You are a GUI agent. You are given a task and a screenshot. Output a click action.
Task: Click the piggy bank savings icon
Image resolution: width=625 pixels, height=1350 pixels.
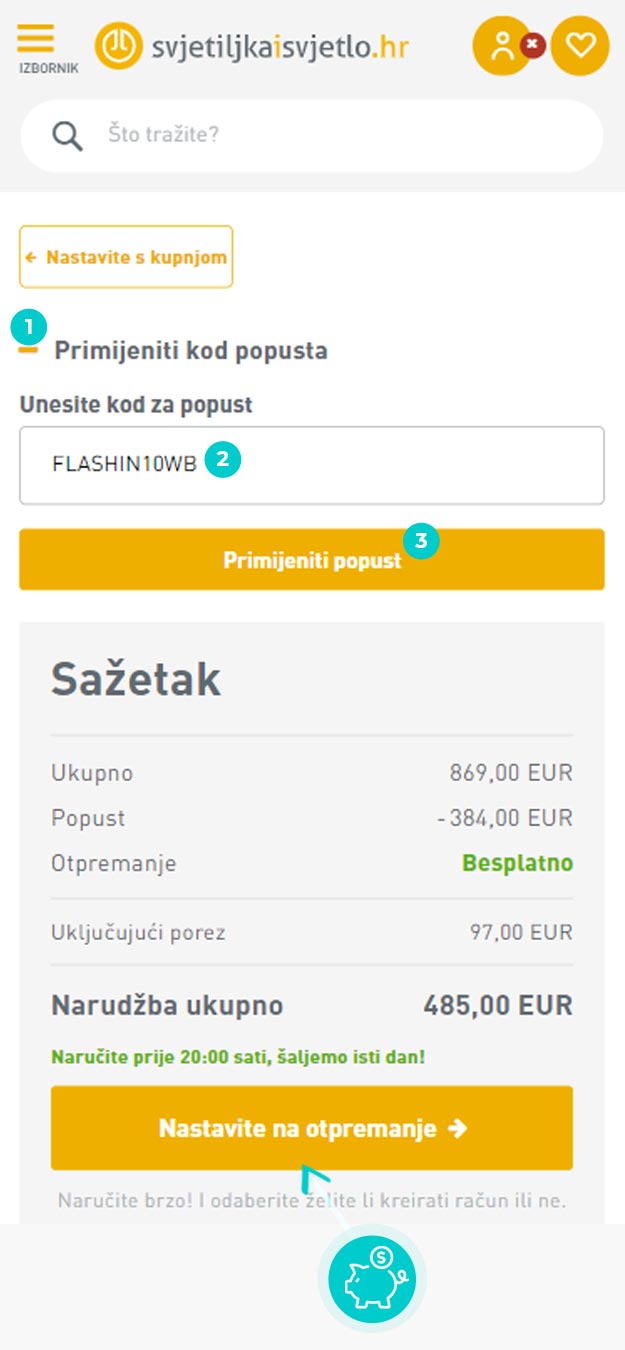pos(372,1278)
